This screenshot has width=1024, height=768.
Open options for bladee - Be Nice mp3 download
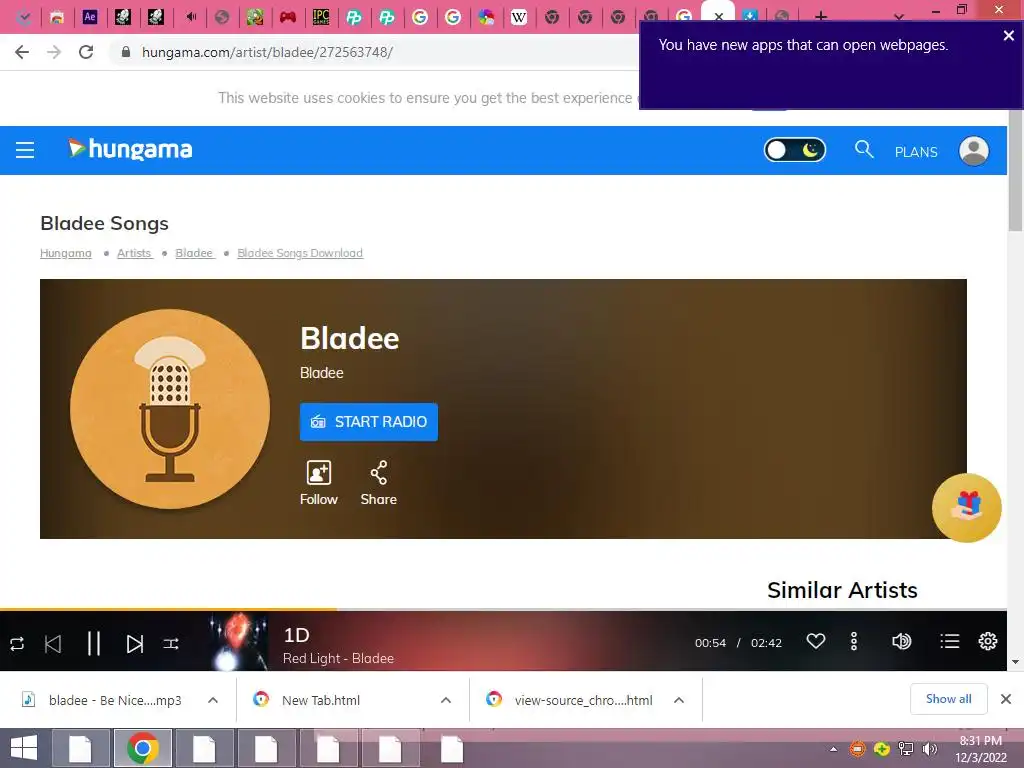213,700
